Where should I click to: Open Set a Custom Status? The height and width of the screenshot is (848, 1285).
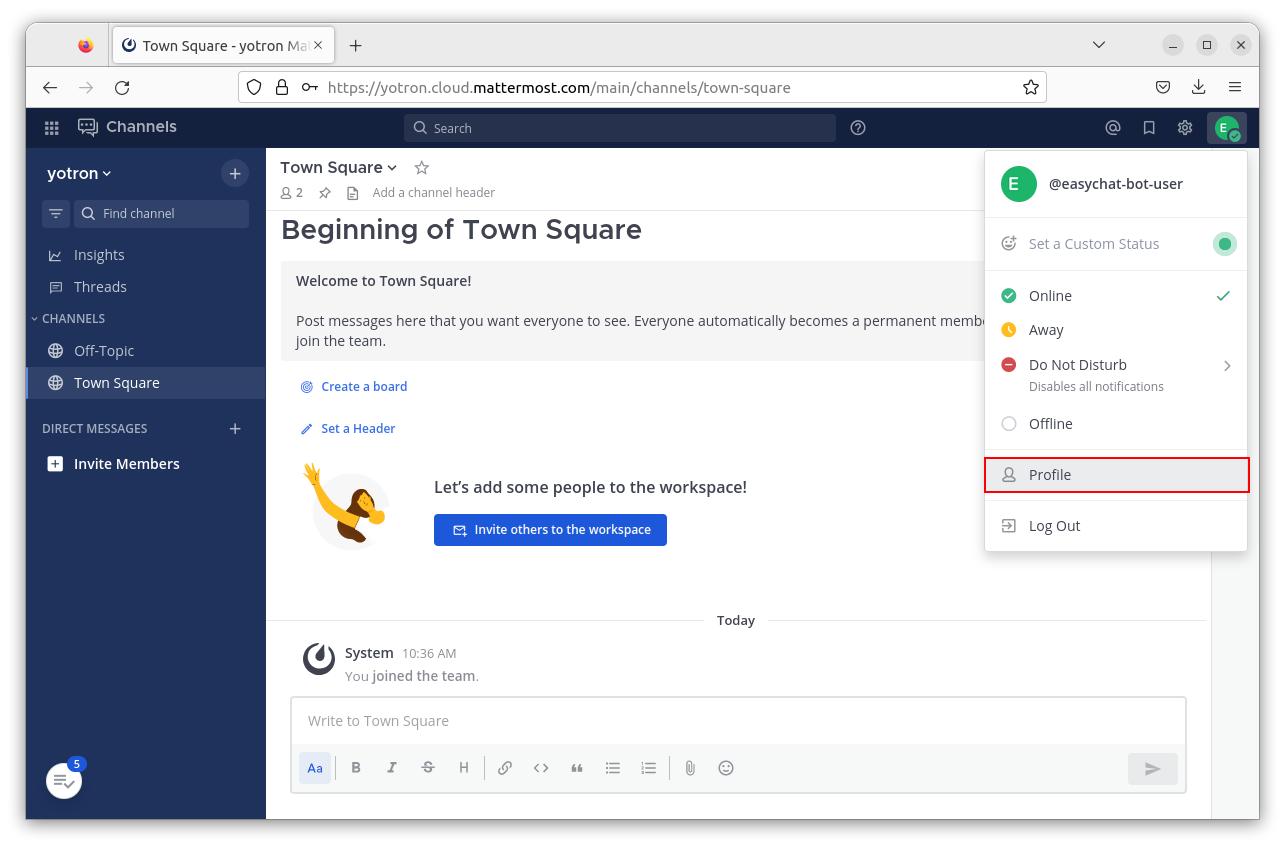pyautogui.click(x=1094, y=244)
